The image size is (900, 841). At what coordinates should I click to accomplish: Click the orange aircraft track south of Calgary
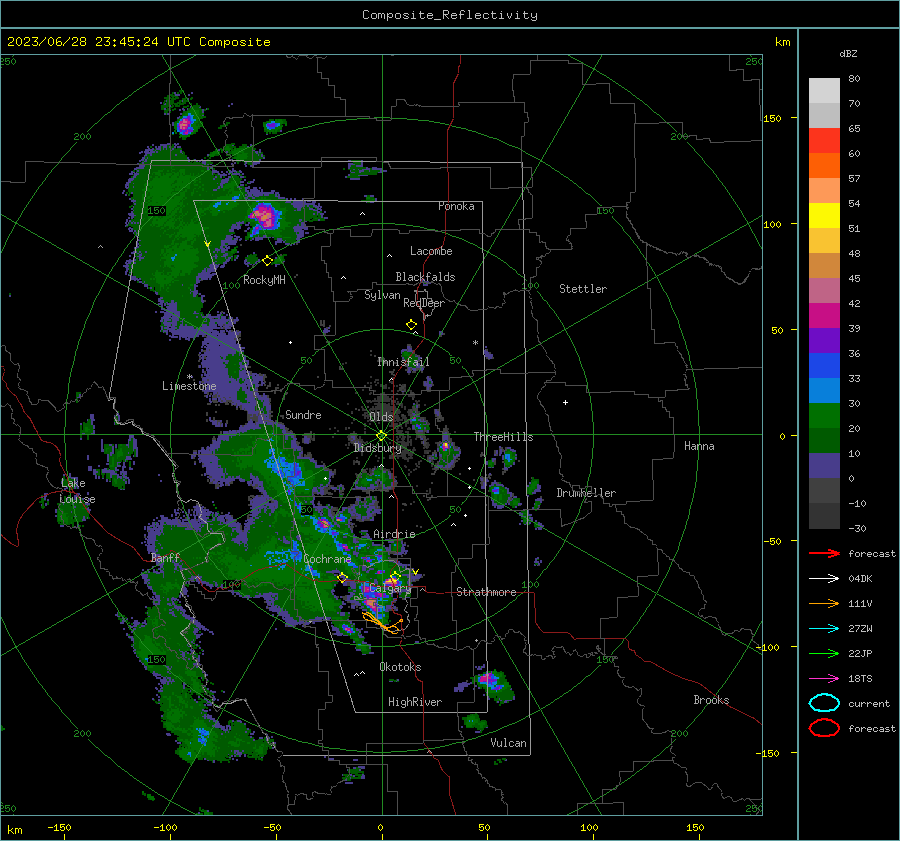tap(382, 622)
